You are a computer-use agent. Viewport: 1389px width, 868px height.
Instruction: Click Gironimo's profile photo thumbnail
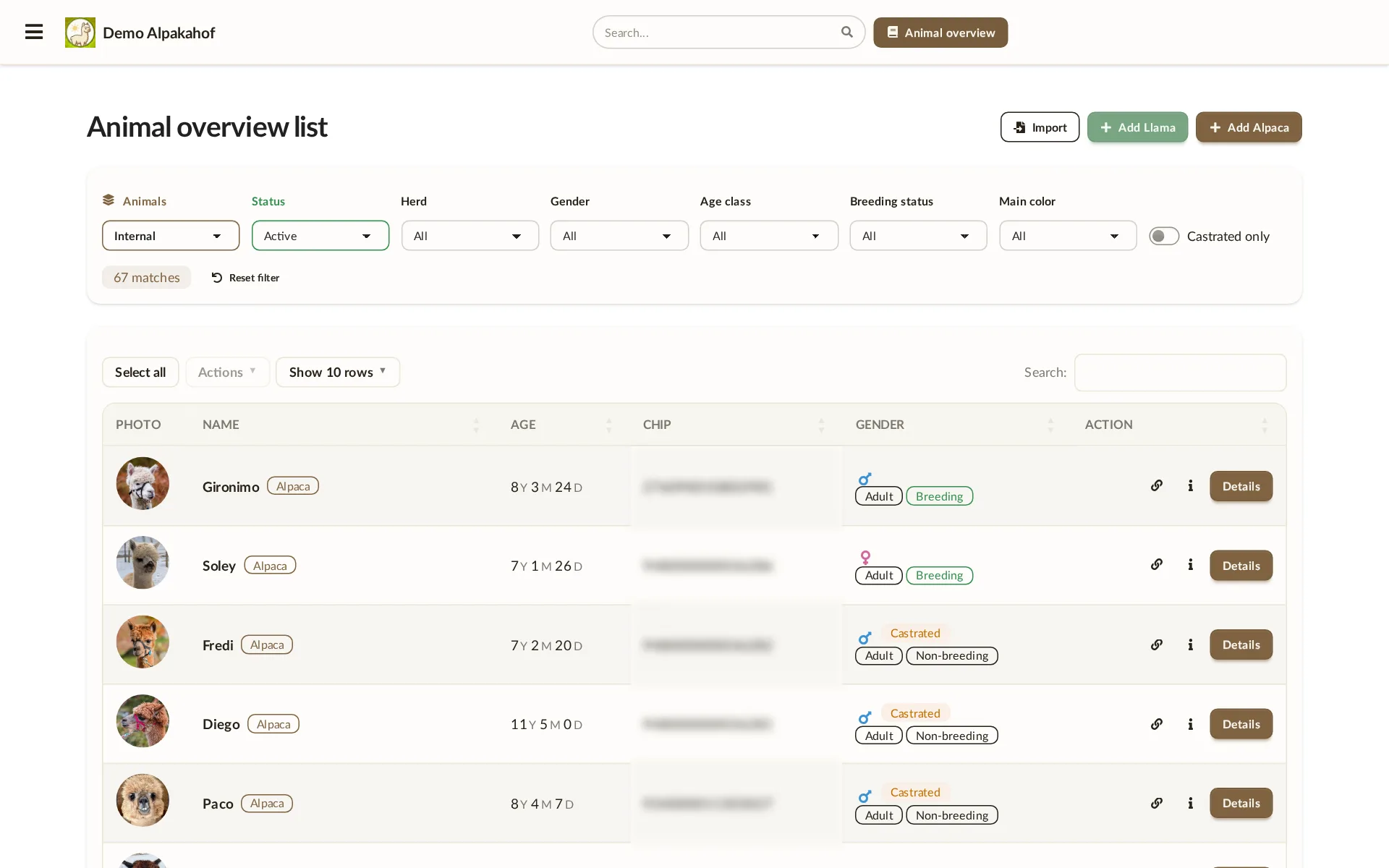click(x=143, y=483)
